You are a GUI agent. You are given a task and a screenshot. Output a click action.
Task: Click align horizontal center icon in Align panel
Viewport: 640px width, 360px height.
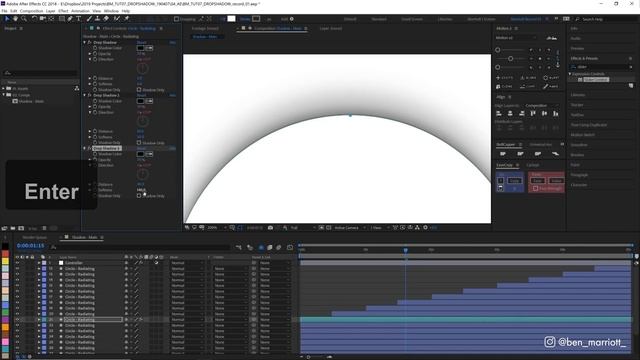pos(510,113)
